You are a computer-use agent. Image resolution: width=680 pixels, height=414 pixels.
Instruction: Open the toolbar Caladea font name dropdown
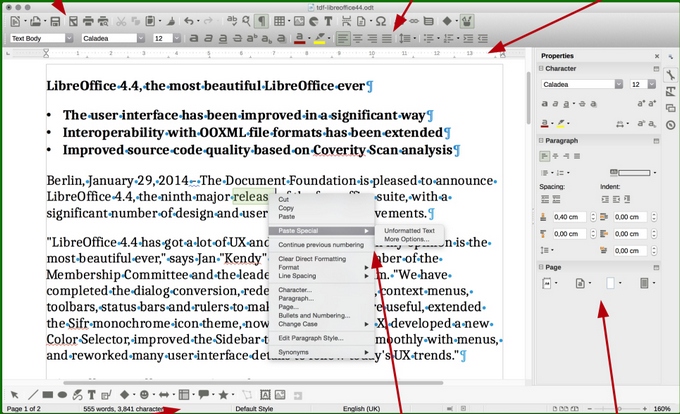[x=141, y=39]
